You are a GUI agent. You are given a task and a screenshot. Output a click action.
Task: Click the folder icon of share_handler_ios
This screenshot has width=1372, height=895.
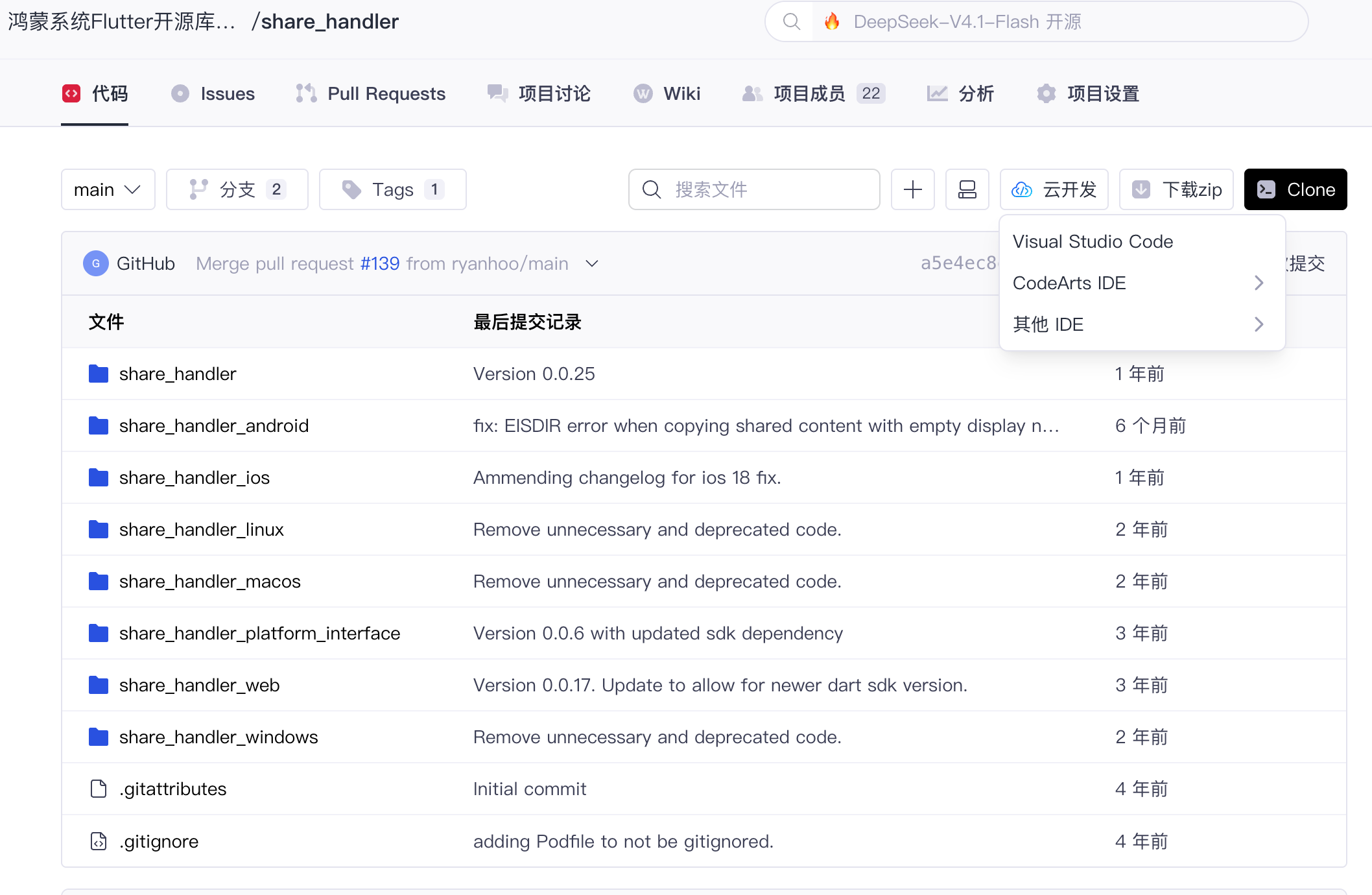click(x=99, y=477)
